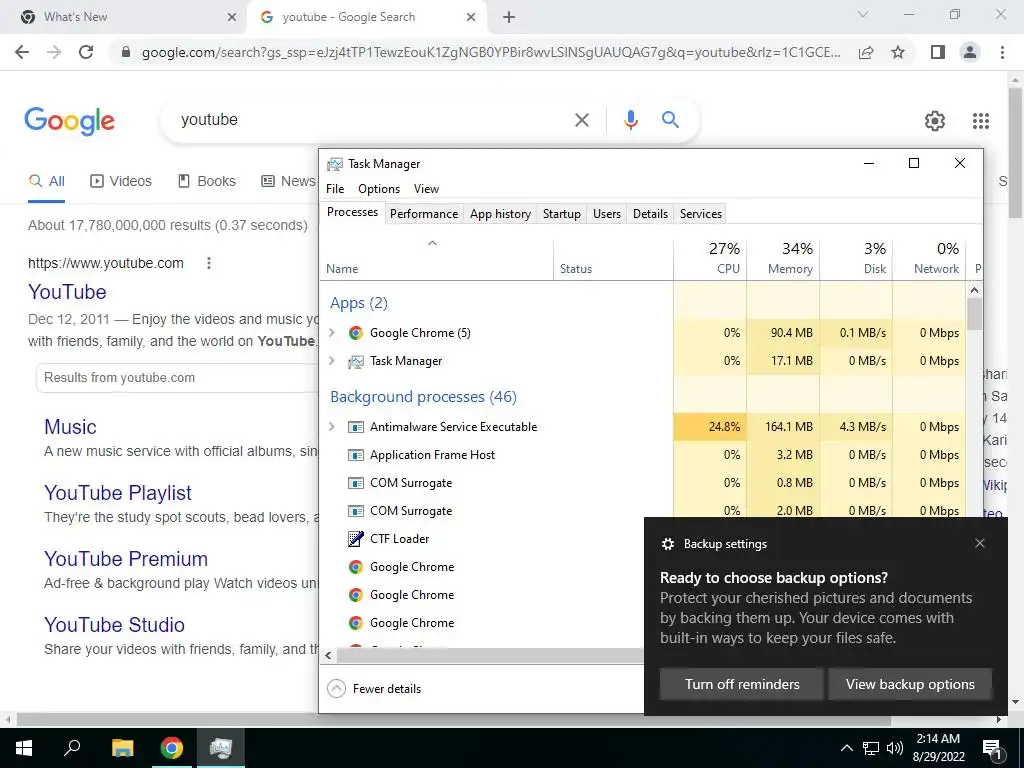
Task: Click the Chrome address bar URL
Action: [491, 52]
